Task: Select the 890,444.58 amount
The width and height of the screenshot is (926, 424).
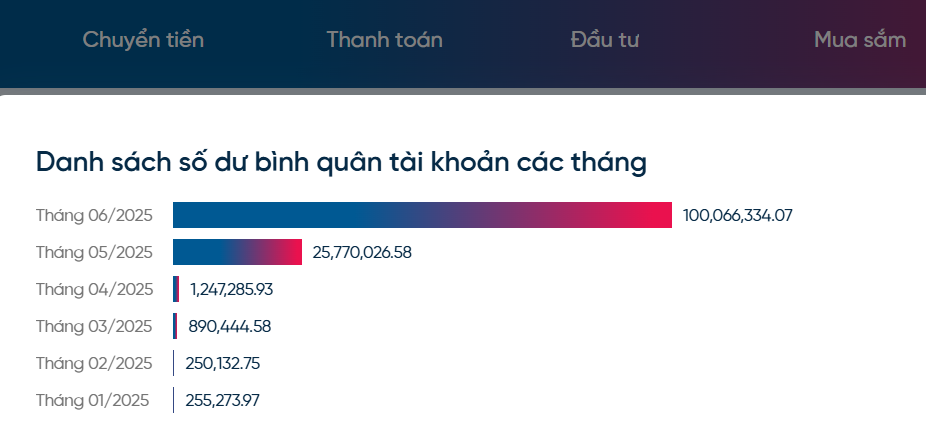Action: click(229, 326)
